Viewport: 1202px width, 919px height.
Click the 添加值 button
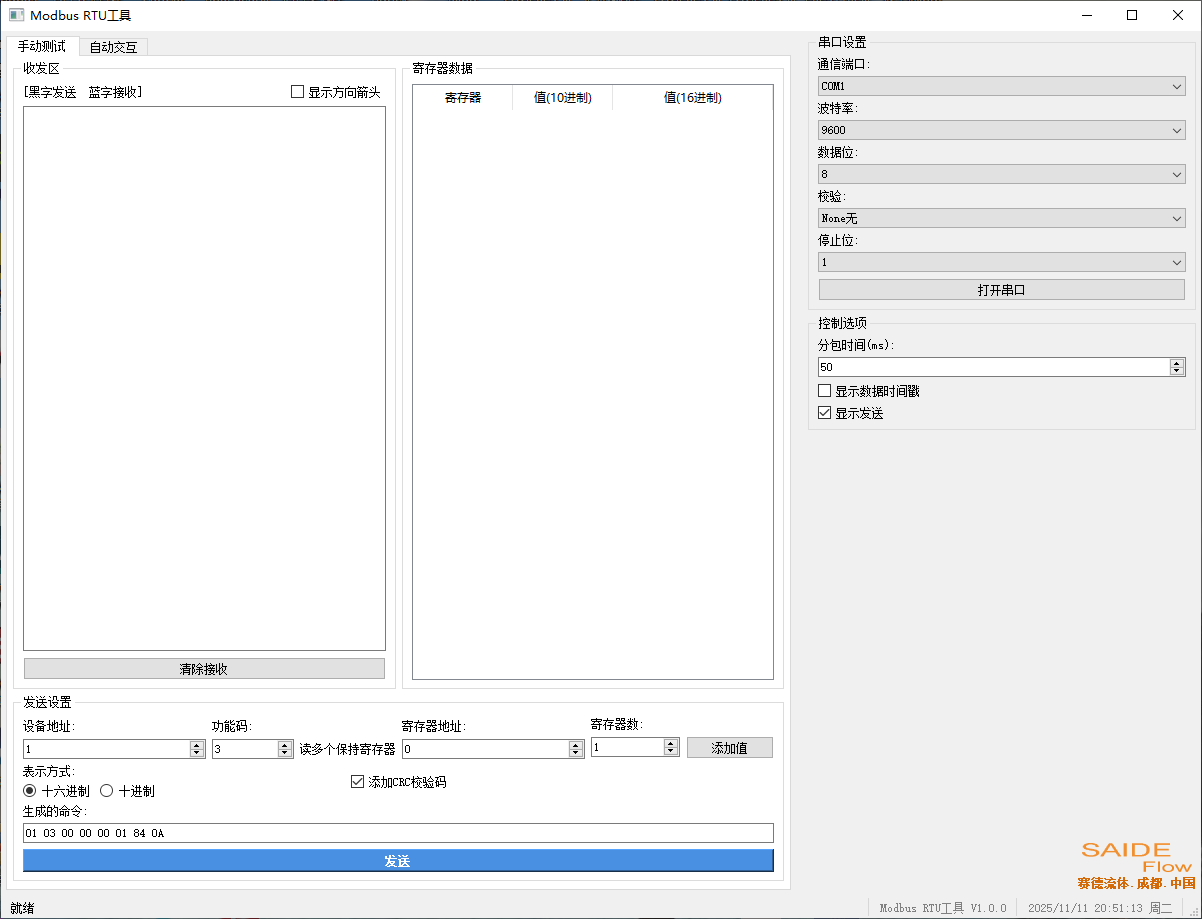coord(729,747)
